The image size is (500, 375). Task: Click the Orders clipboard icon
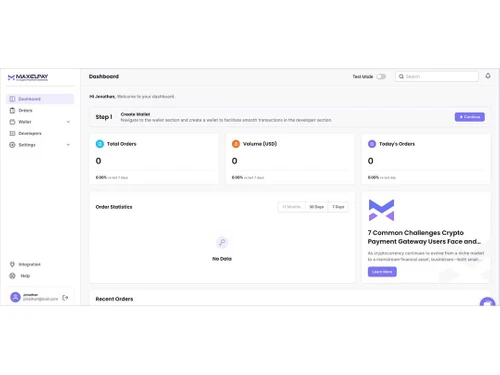(x=12, y=110)
